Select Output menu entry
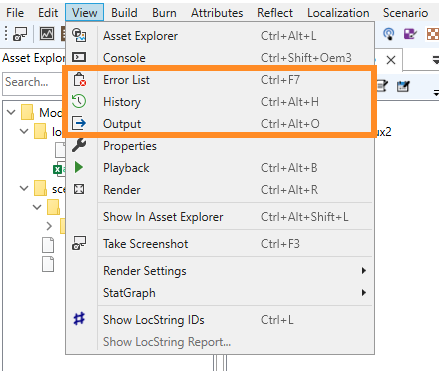Image resolution: width=439 pixels, height=371 pixels. tap(220, 124)
